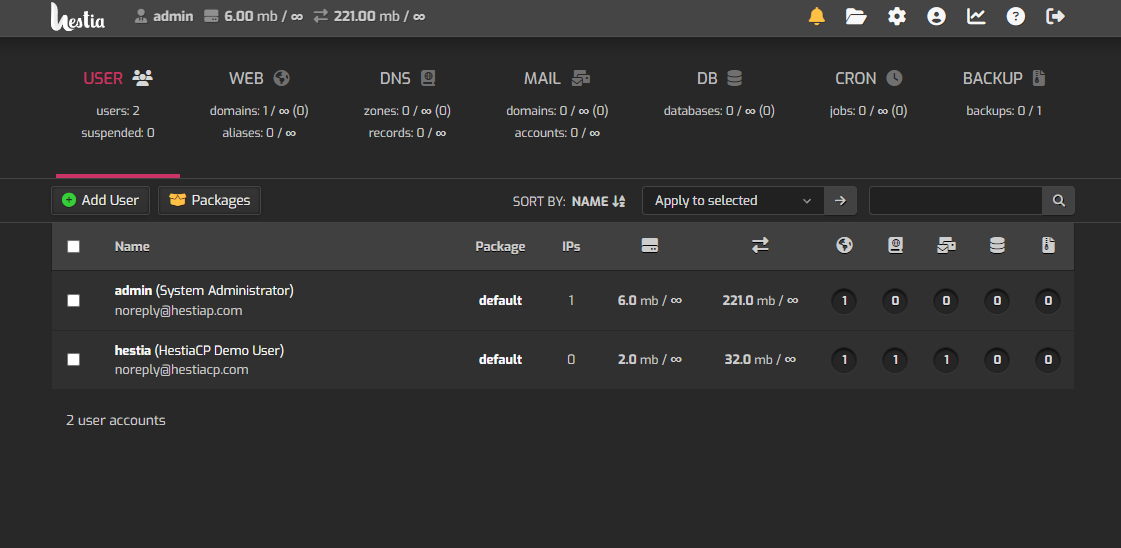1121x548 pixels.
Task: Click admin row web domains count badge
Action: pyautogui.click(x=844, y=301)
